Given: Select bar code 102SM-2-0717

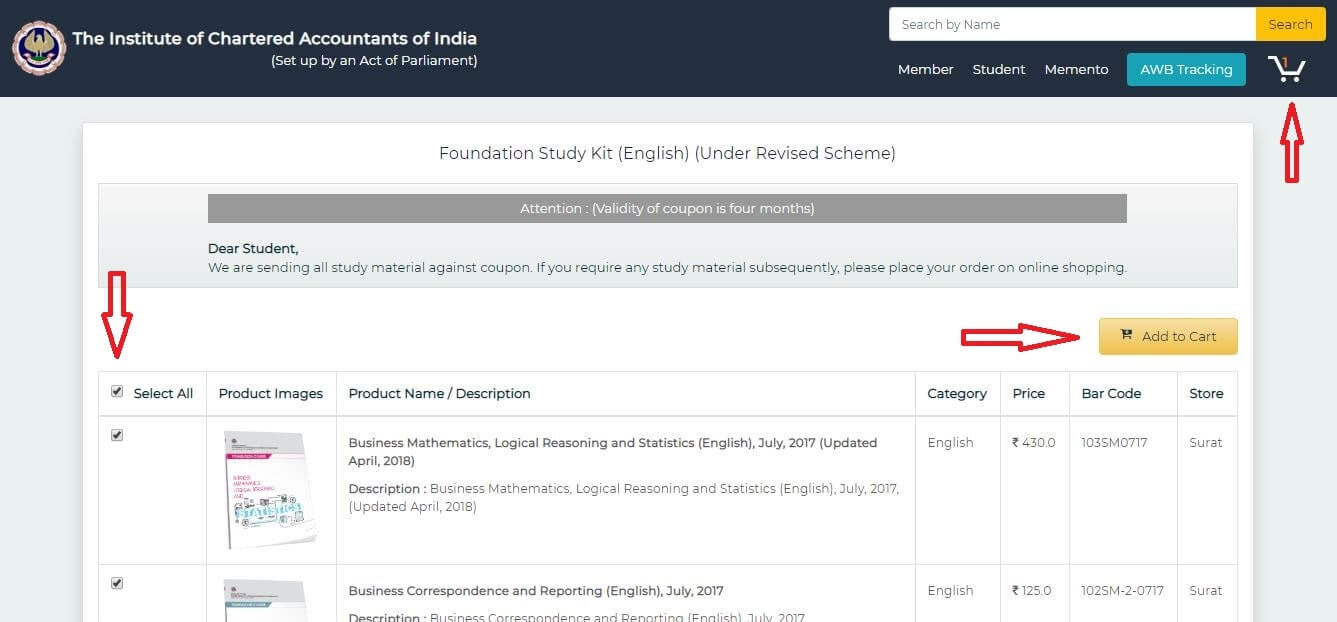Looking at the screenshot, I should (x=1122, y=590).
